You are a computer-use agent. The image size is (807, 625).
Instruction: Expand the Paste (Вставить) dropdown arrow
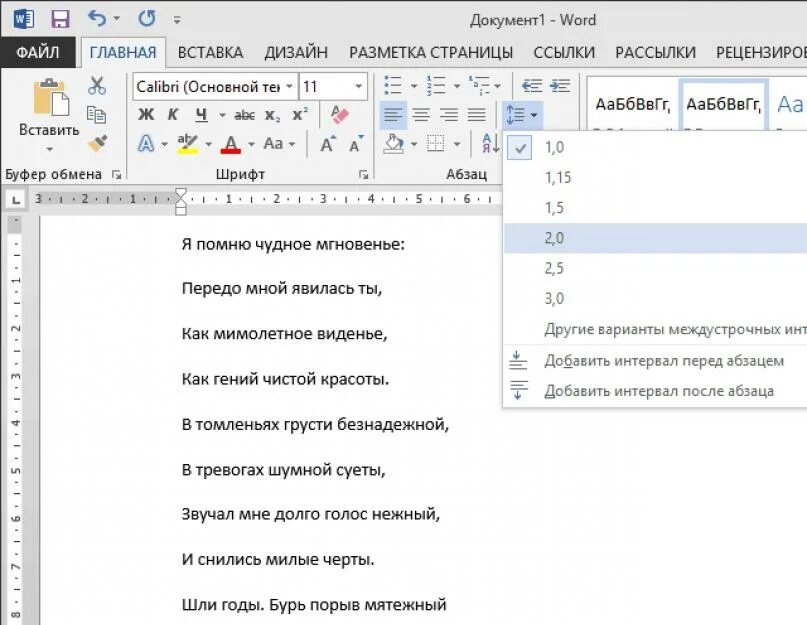click(x=49, y=149)
